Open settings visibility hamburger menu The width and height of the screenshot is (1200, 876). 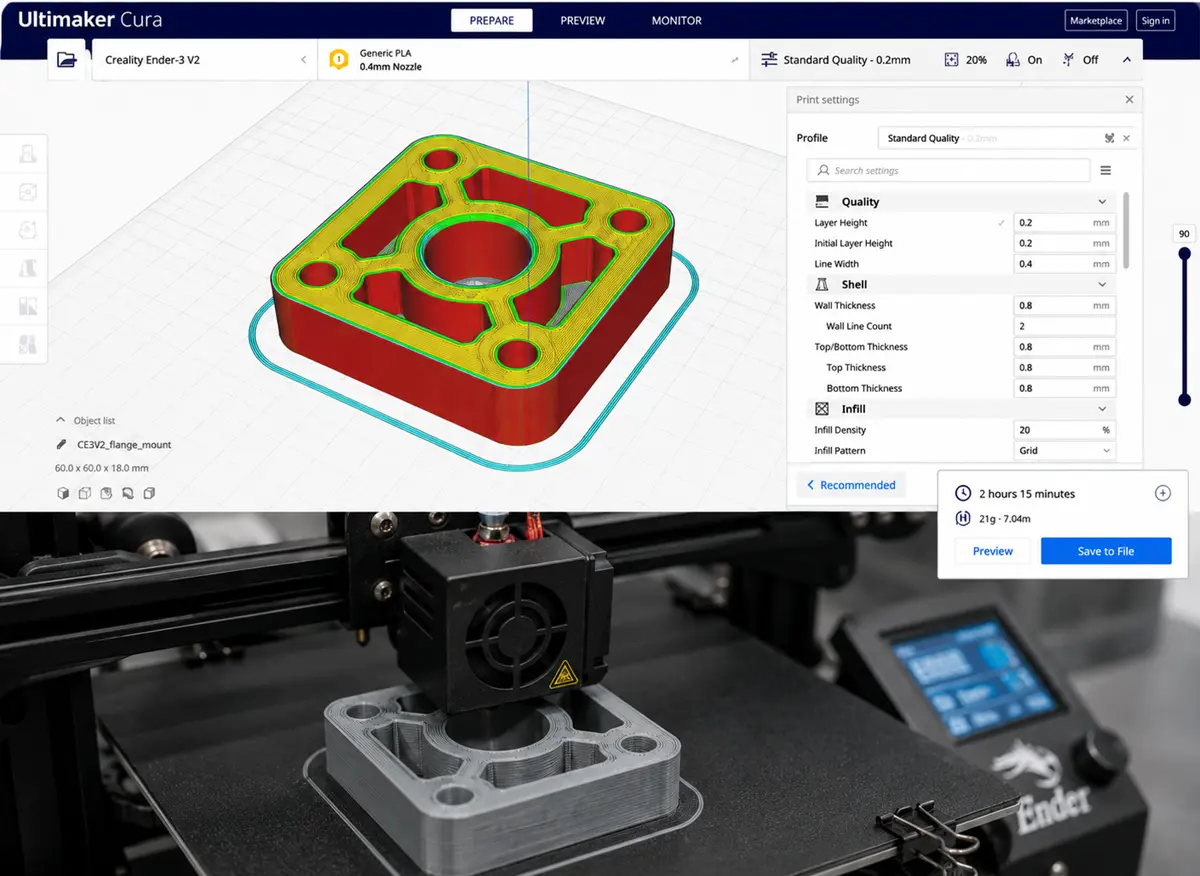click(x=1106, y=170)
